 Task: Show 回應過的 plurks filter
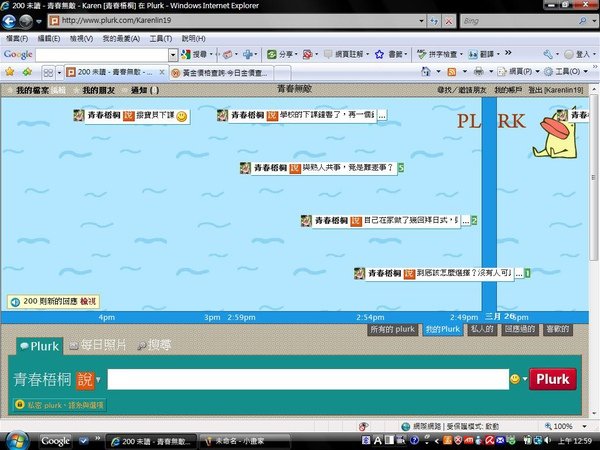point(520,329)
